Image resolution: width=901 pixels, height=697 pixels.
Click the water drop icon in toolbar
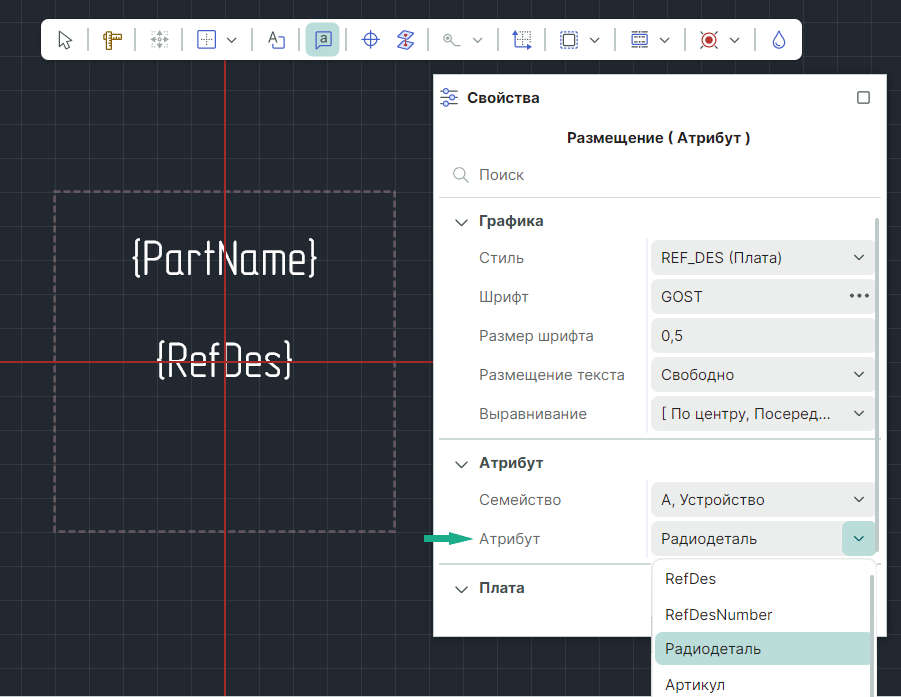coord(779,40)
